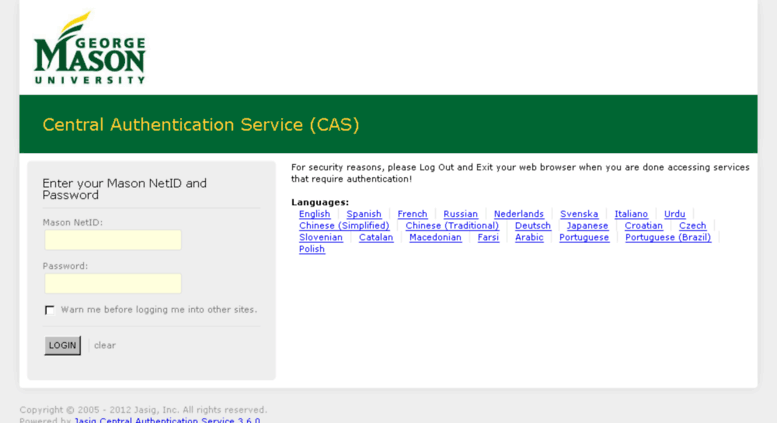Select Farsi from the languages
777x423 pixels.
click(x=489, y=237)
